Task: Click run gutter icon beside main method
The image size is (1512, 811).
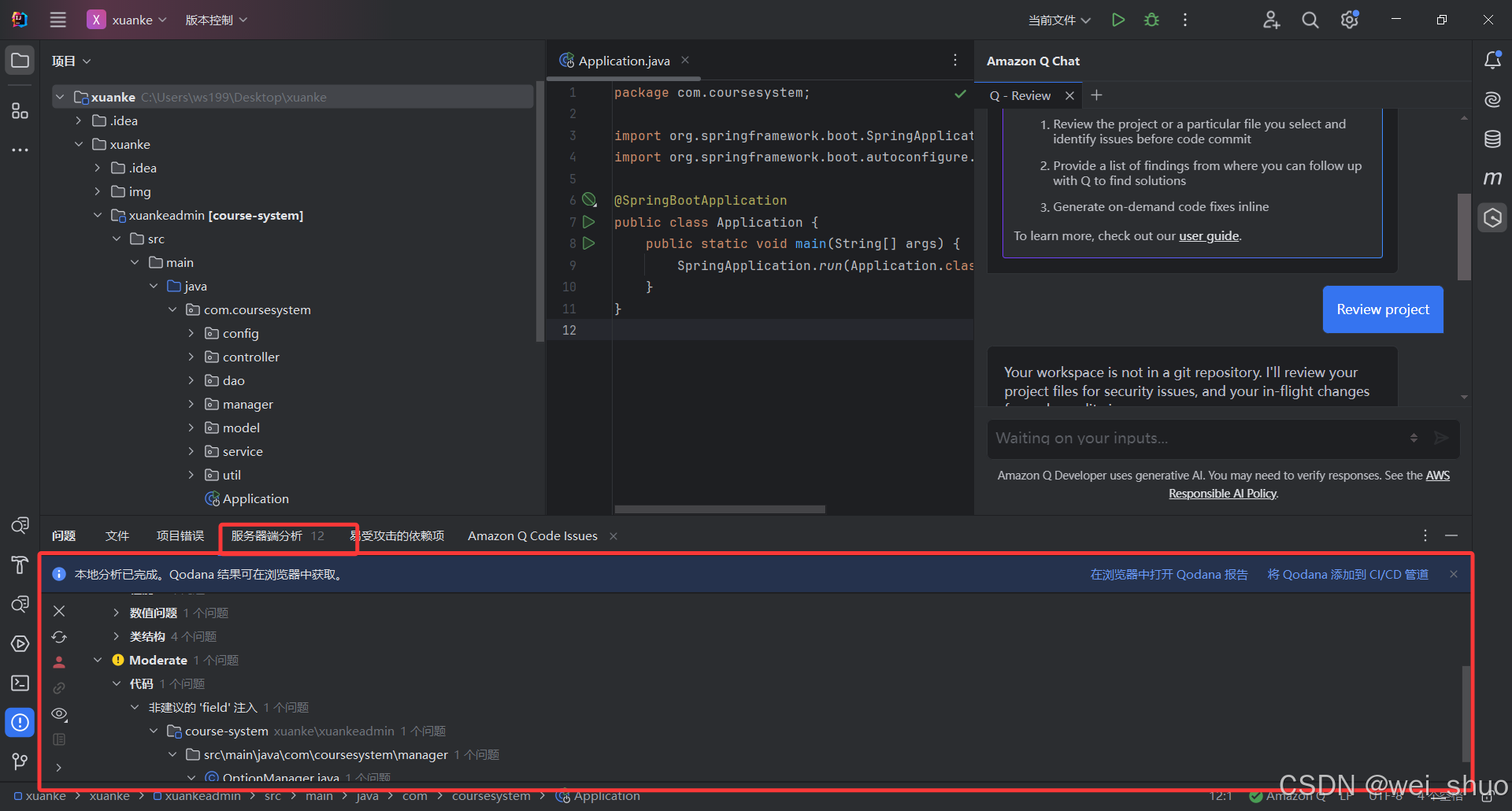Action: point(588,243)
